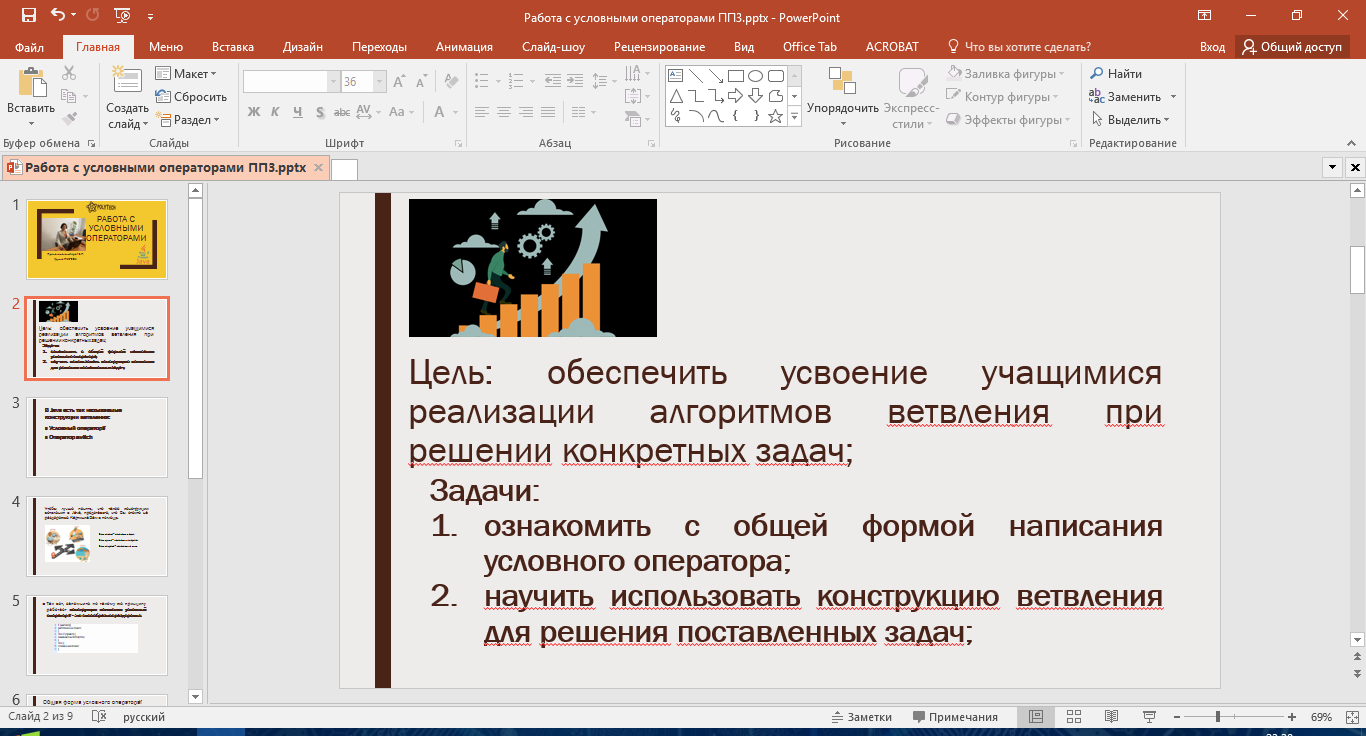Increase font size with the larger A icon

[x=400, y=82]
